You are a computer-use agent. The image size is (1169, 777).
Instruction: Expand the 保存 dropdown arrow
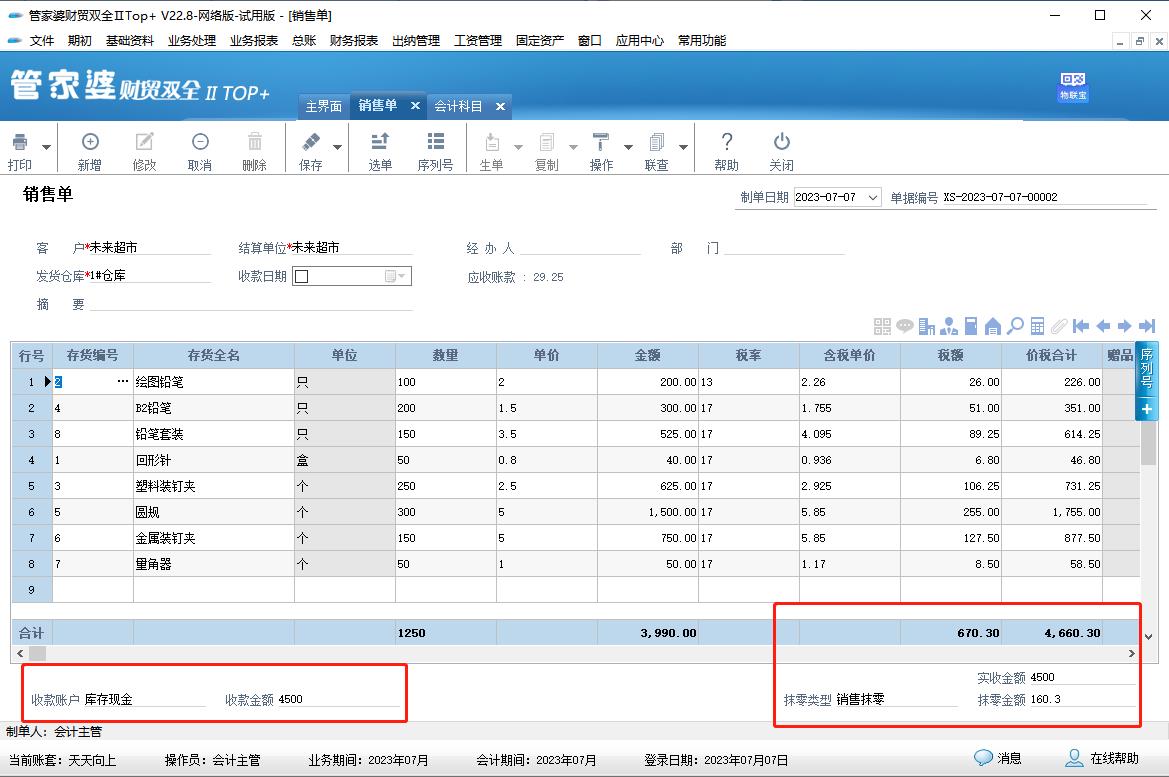click(338, 147)
